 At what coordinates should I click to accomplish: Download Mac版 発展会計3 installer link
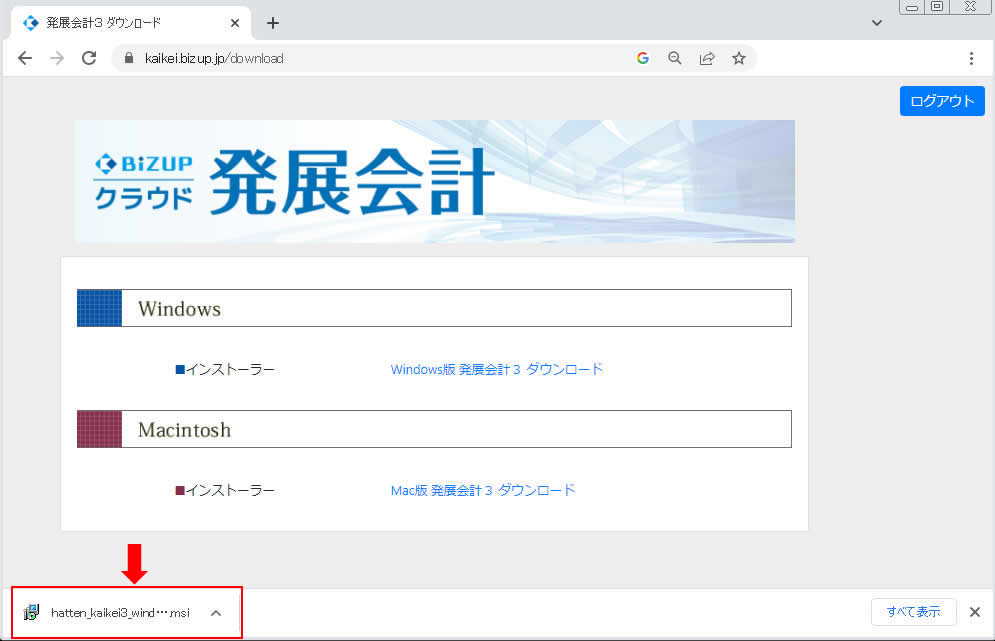click(x=483, y=491)
